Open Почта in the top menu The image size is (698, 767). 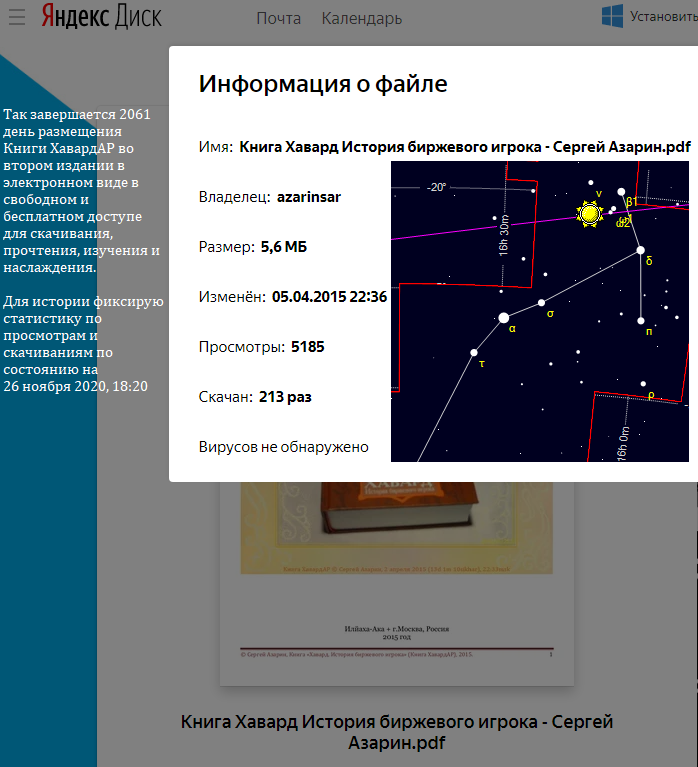point(278,18)
